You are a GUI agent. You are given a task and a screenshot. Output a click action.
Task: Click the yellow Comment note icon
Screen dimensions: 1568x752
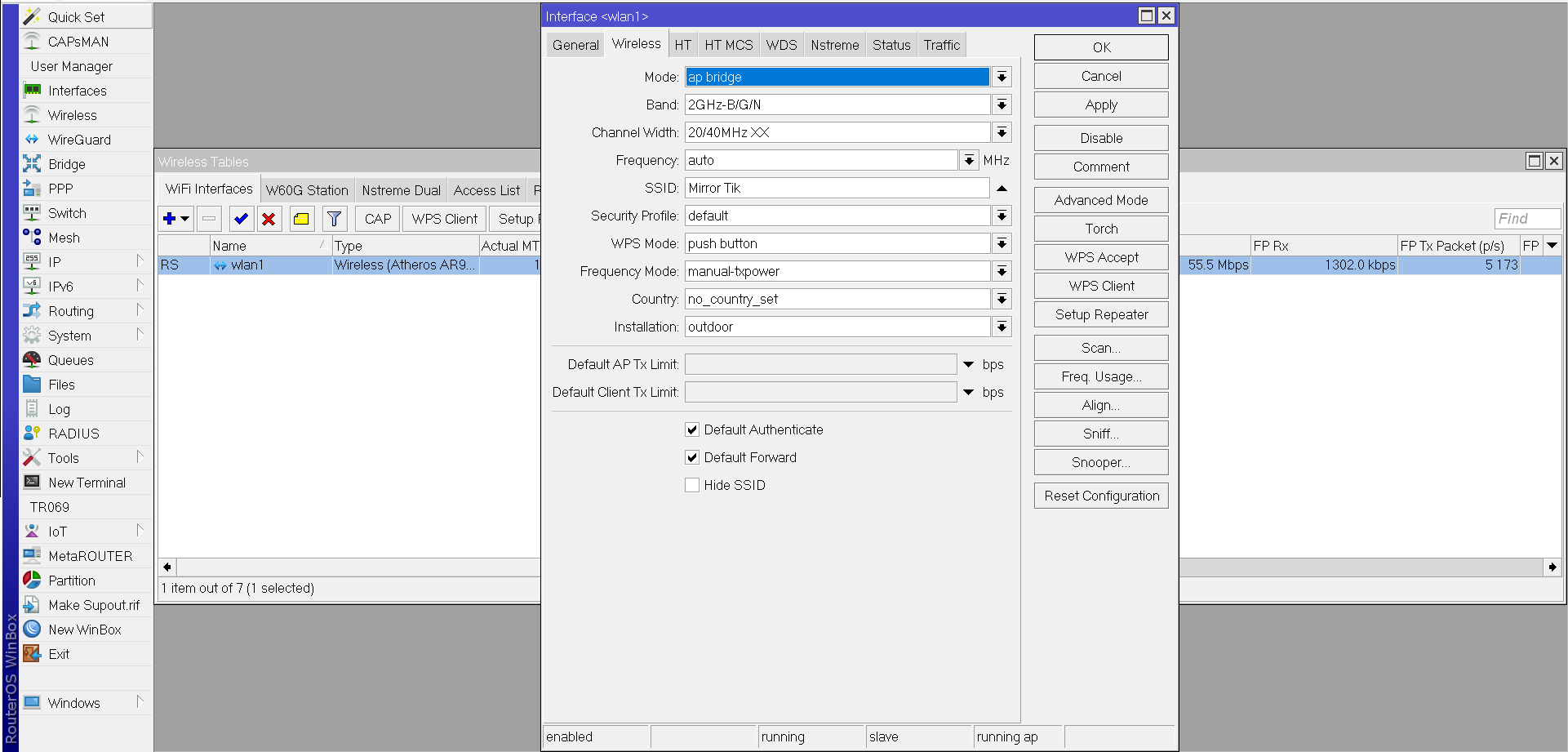(301, 219)
